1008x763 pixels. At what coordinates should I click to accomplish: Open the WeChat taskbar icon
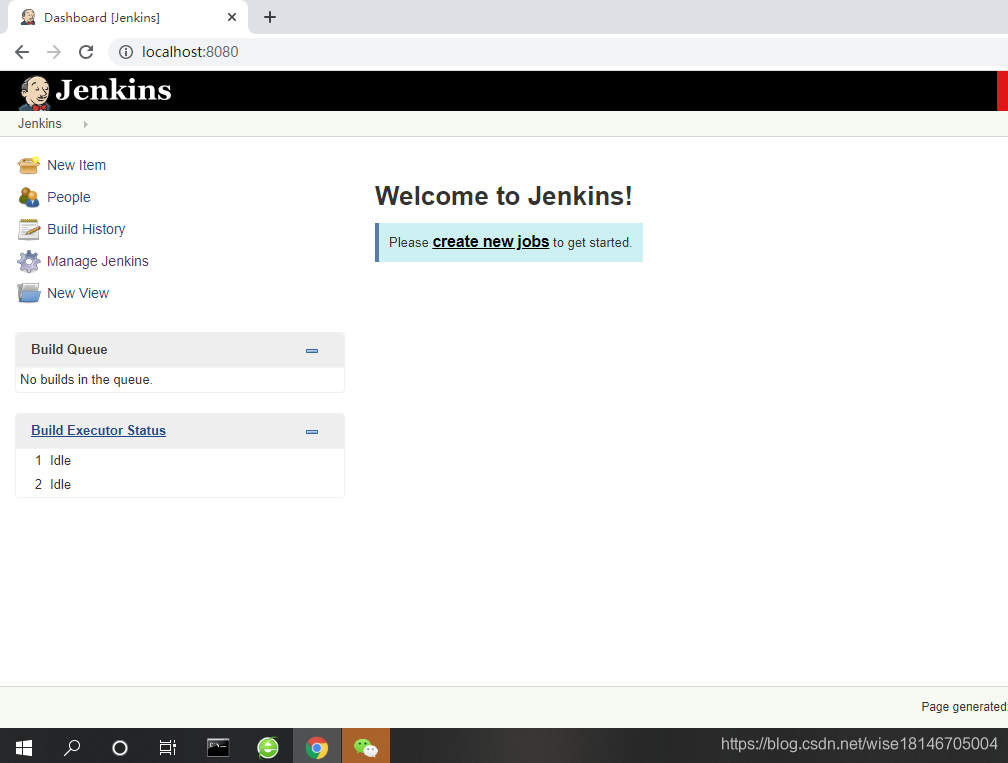click(x=366, y=747)
